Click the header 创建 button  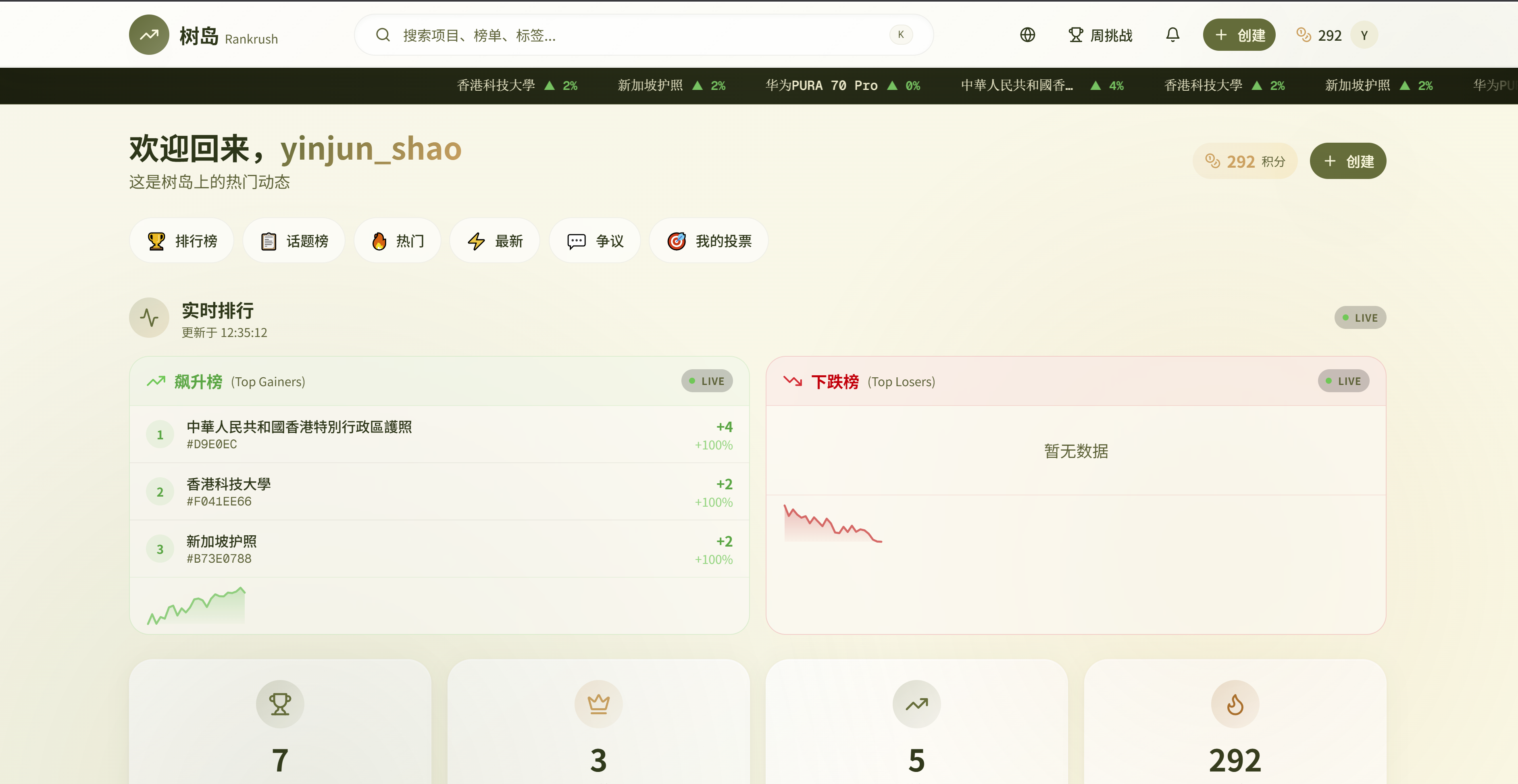coord(1239,35)
